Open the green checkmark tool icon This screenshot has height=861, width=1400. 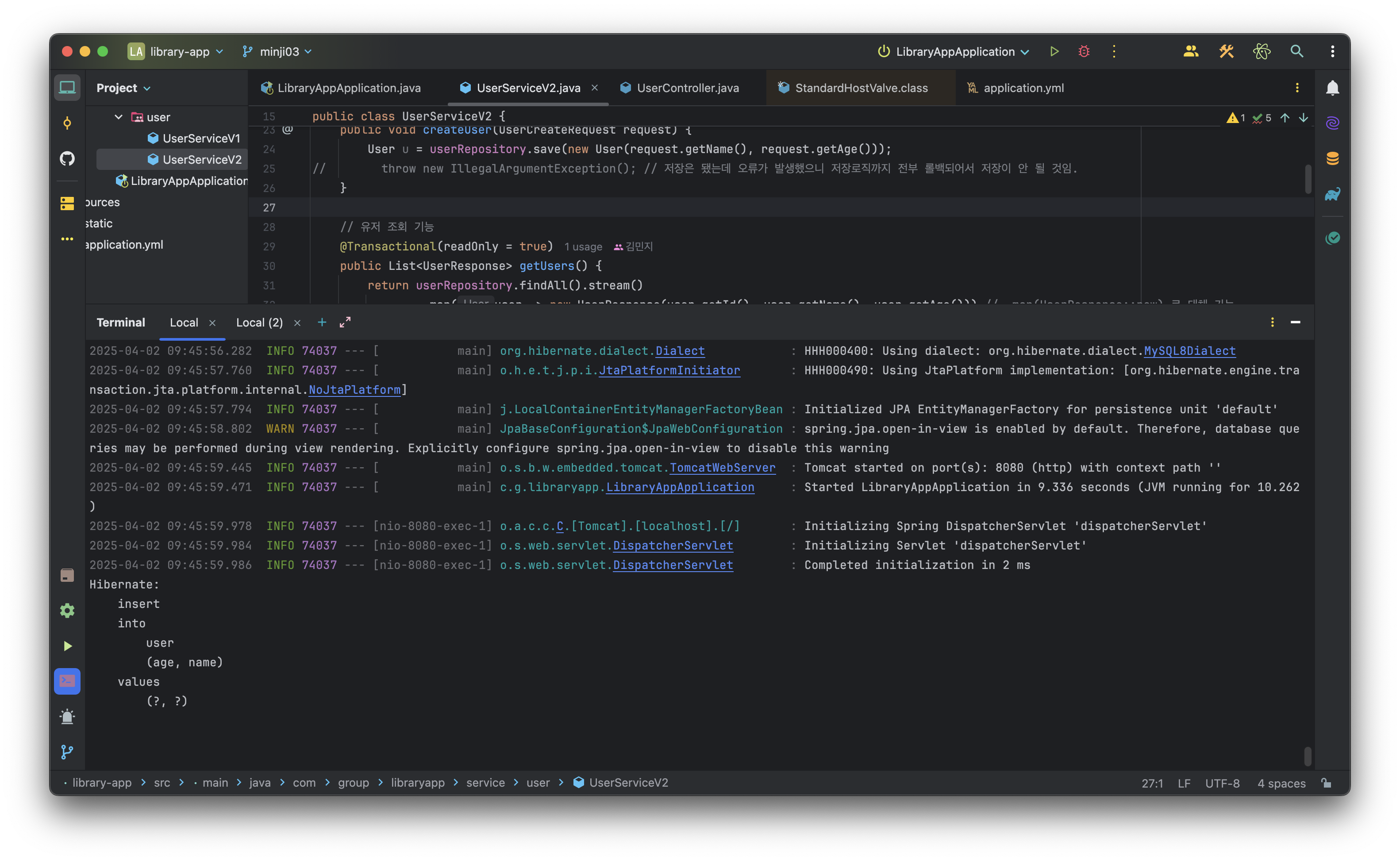1332,238
